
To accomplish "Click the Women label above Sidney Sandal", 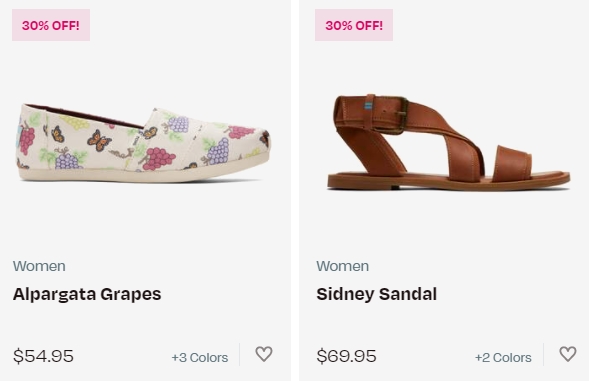I will click(x=343, y=266).
